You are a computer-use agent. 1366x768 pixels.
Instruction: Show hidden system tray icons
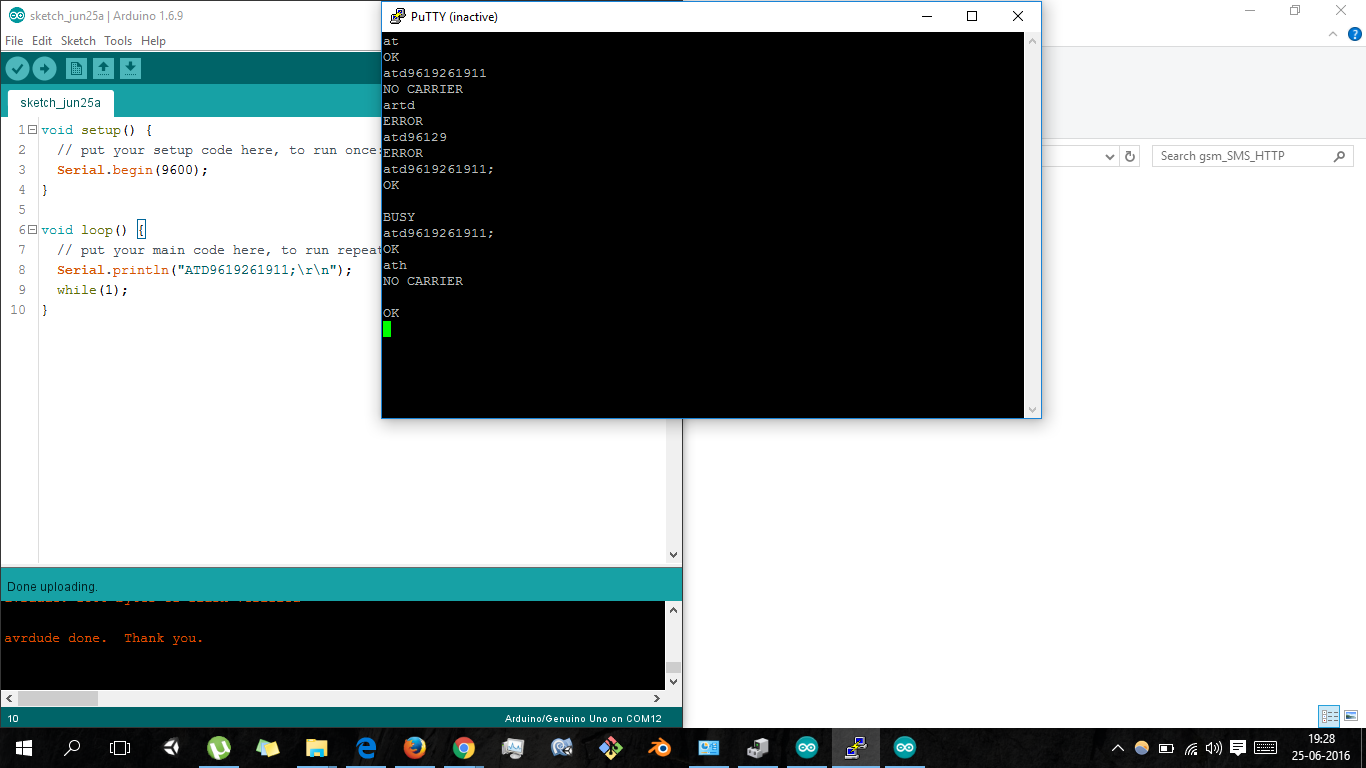point(1118,748)
